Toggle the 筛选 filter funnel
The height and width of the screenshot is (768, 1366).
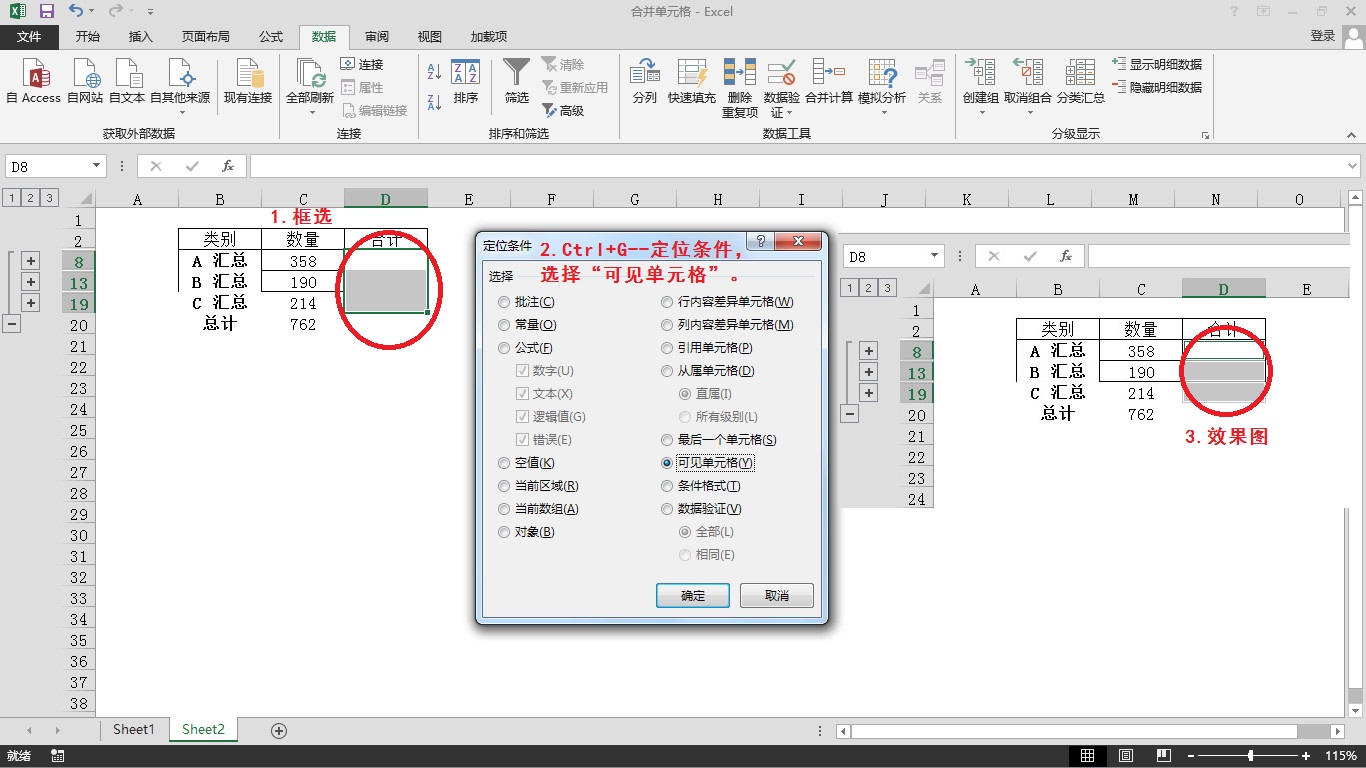click(516, 81)
